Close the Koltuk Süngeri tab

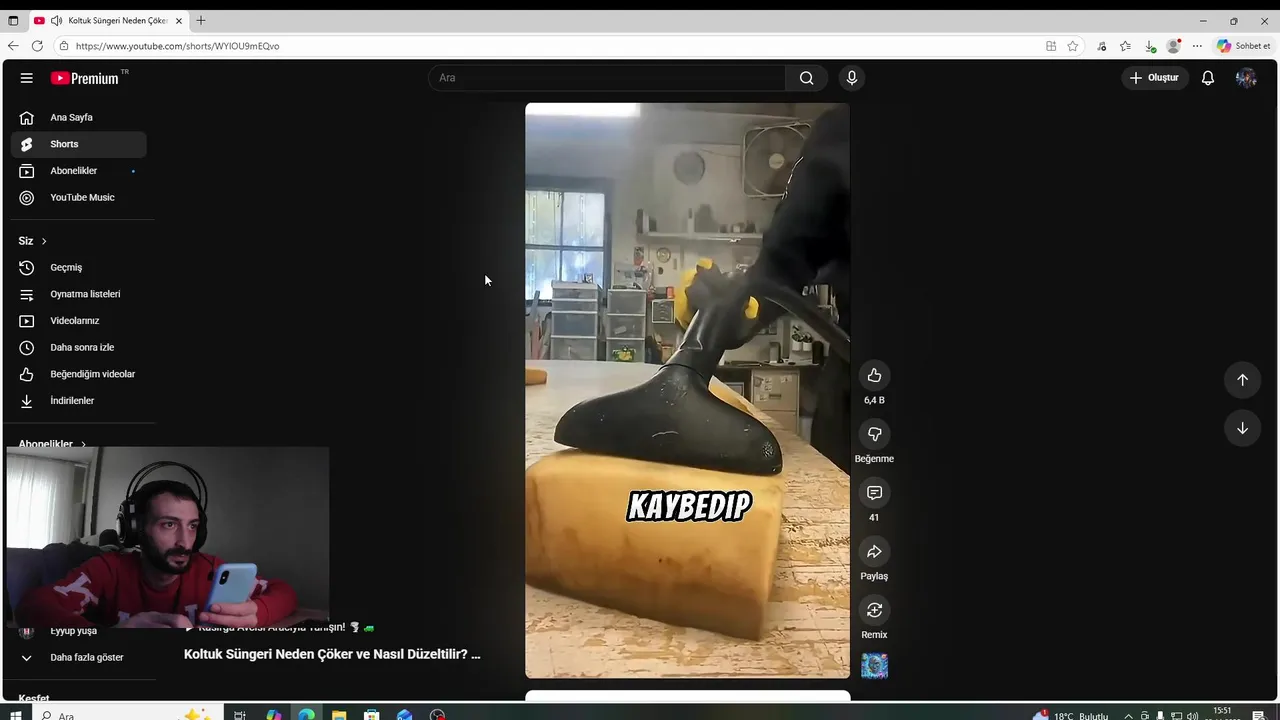(179, 20)
